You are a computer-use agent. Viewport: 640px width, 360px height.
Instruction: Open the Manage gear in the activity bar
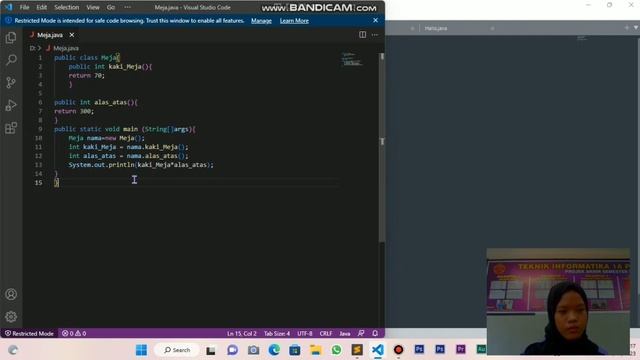(x=11, y=316)
